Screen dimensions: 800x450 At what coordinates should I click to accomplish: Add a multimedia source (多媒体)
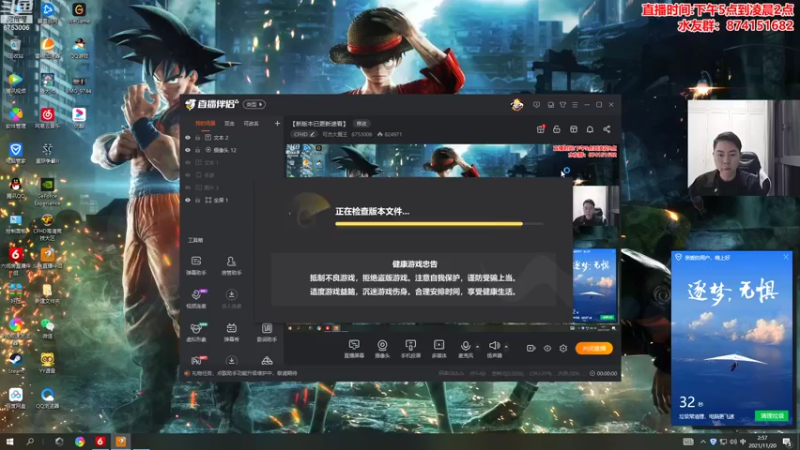click(439, 349)
